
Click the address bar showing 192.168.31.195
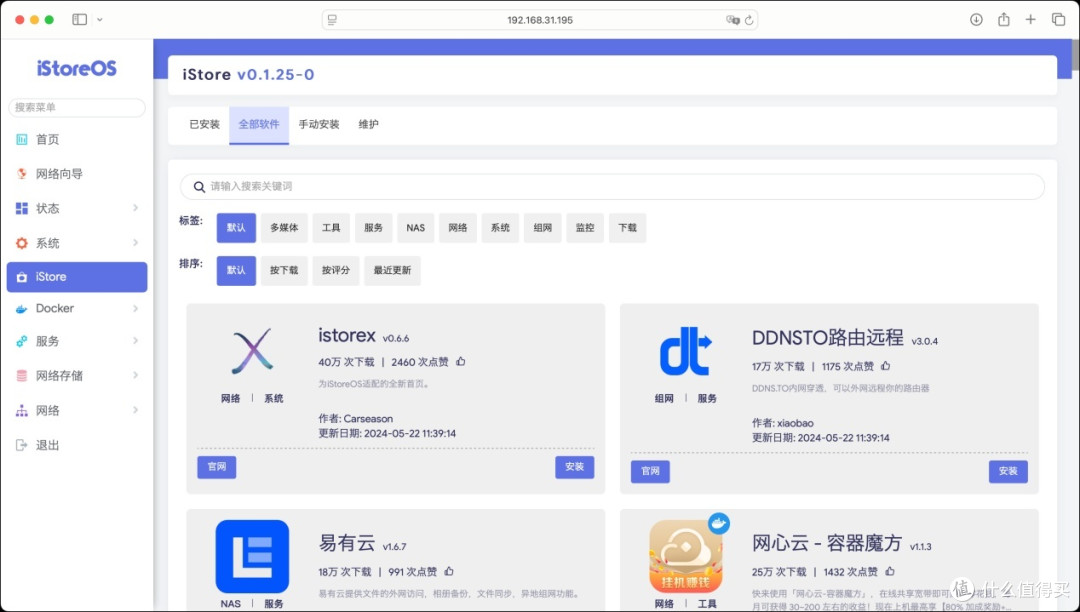click(x=540, y=20)
